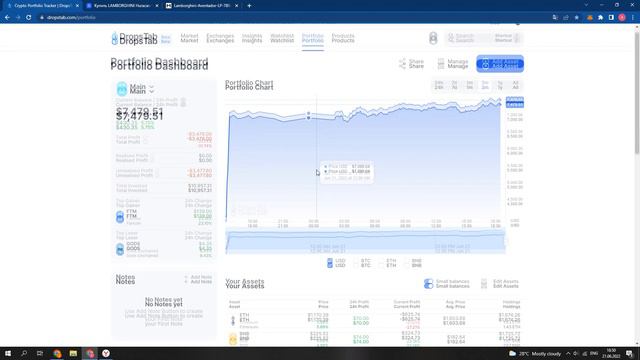Click info icon next to Total Profit
Viewport: 640px width, 360px height.
point(146,140)
